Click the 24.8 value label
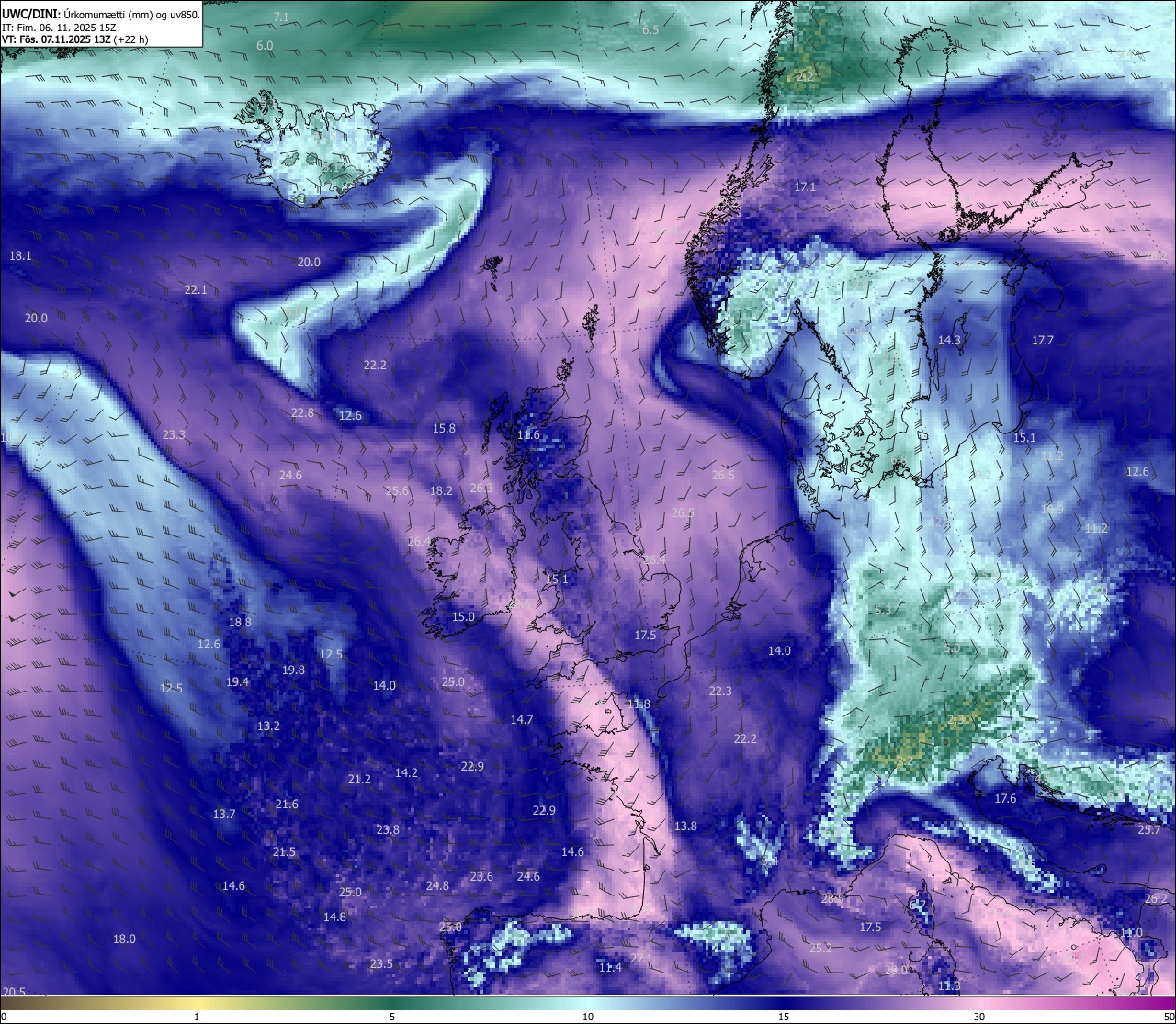Screen dimensions: 1176x1024 [437, 886]
